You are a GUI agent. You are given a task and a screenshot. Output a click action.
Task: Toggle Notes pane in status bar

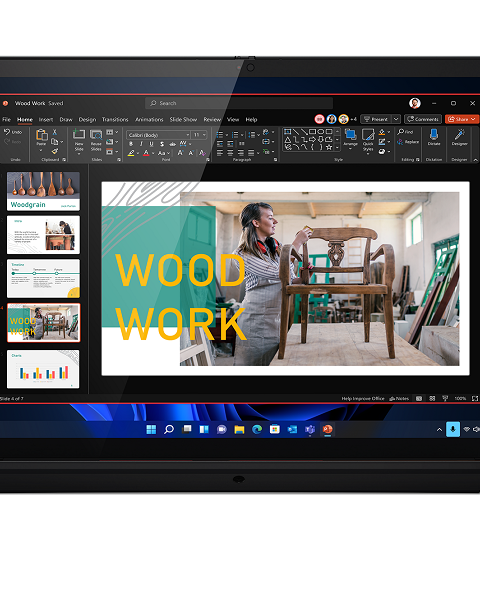[399, 398]
